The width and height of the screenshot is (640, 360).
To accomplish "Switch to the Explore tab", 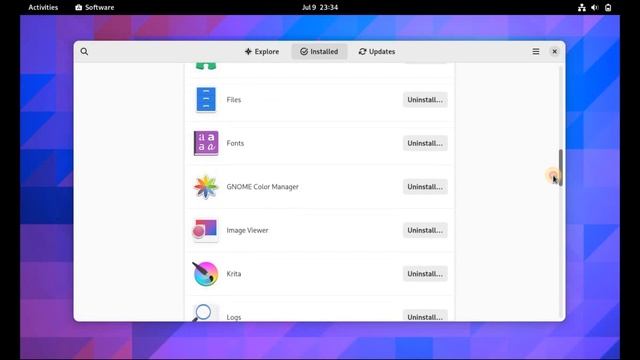I will tap(262, 51).
